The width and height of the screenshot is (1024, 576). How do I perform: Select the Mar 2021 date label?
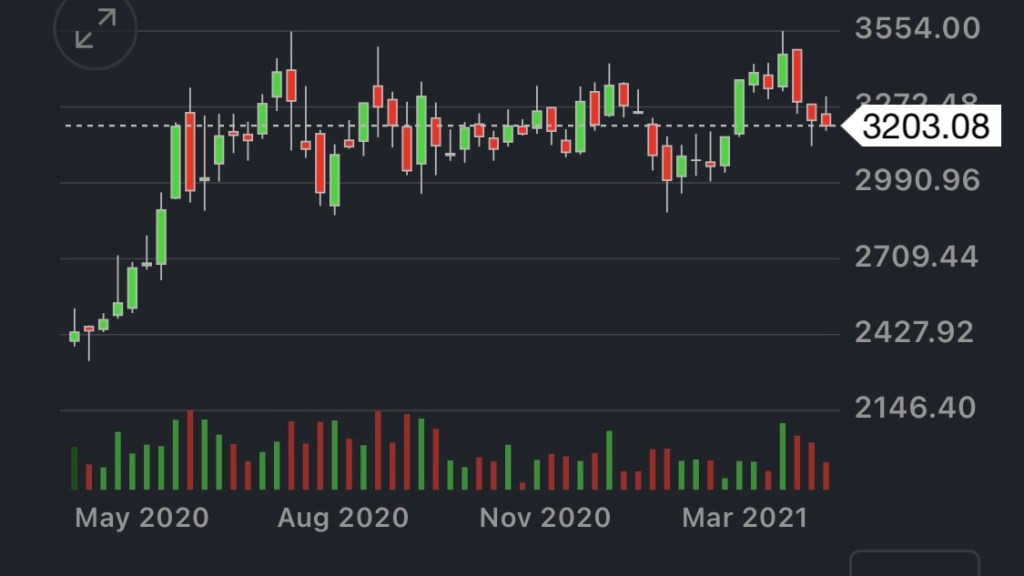(744, 518)
